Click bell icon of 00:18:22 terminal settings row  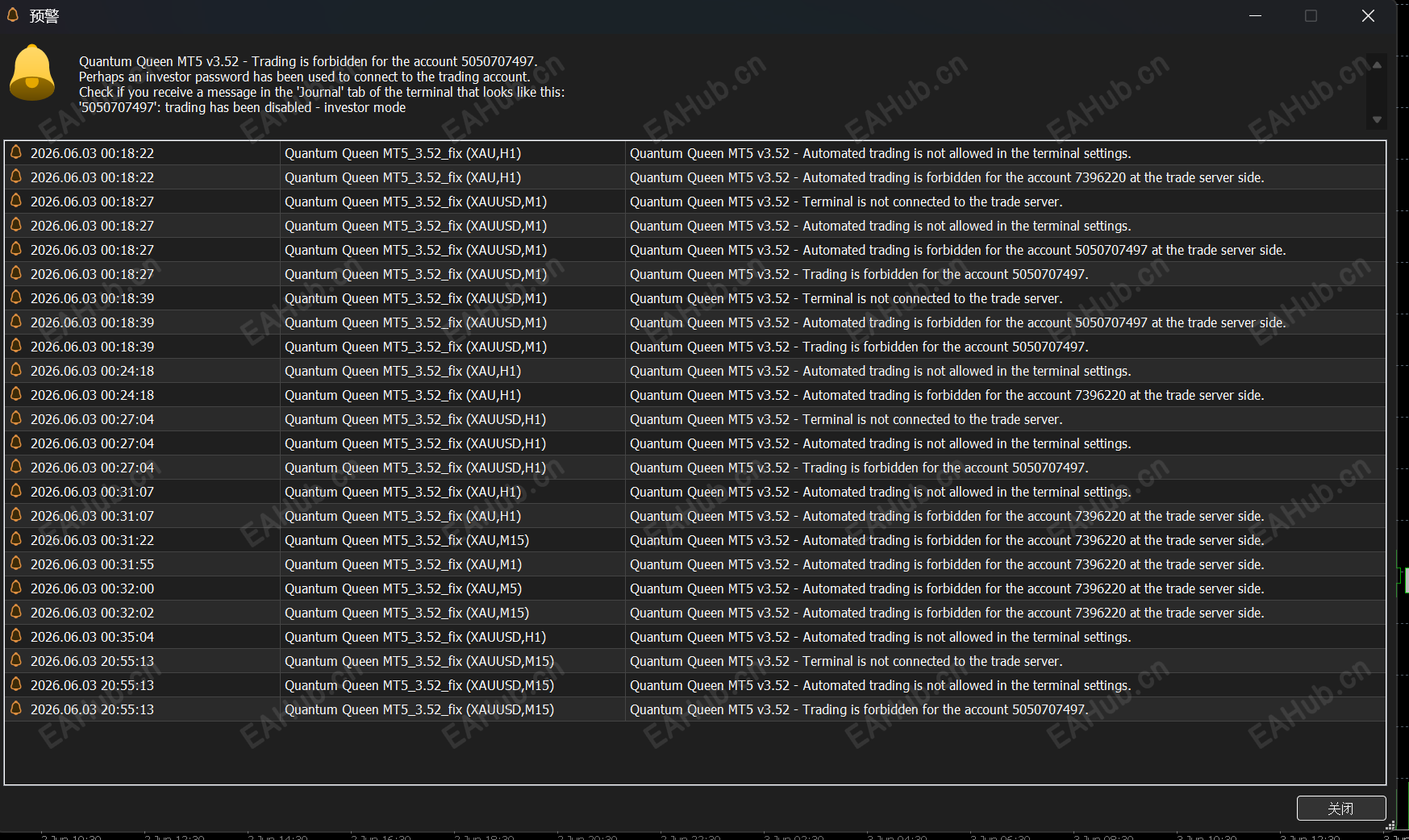[16, 152]
